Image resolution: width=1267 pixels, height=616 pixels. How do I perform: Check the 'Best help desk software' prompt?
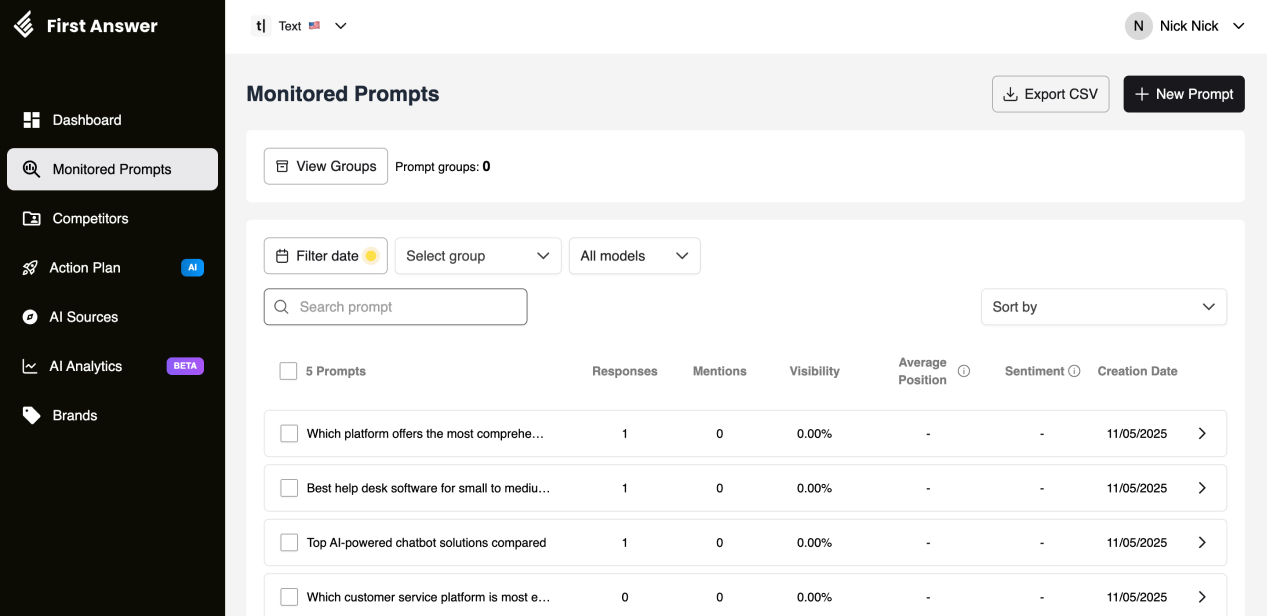[x=289, y=488]
